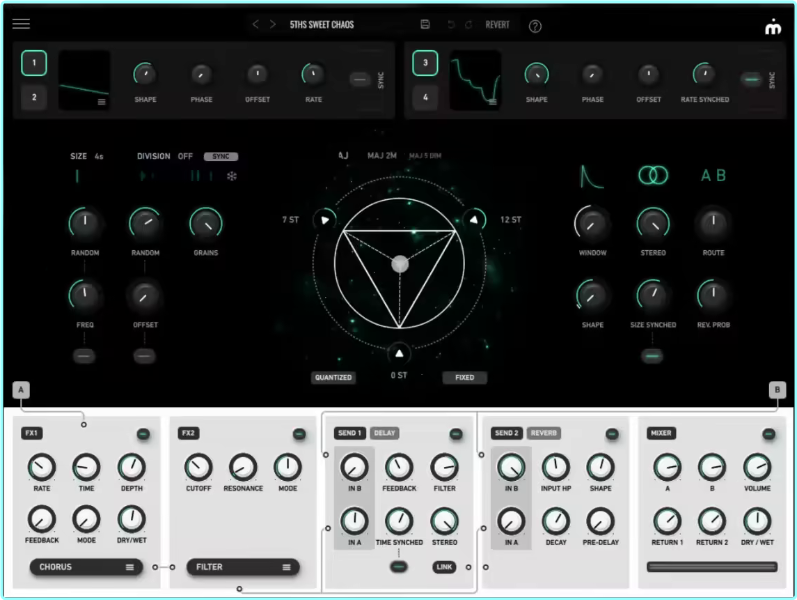797x600 pixels.
Task: Select LFO slot 2 tab
Action: [x=34, y=98]
